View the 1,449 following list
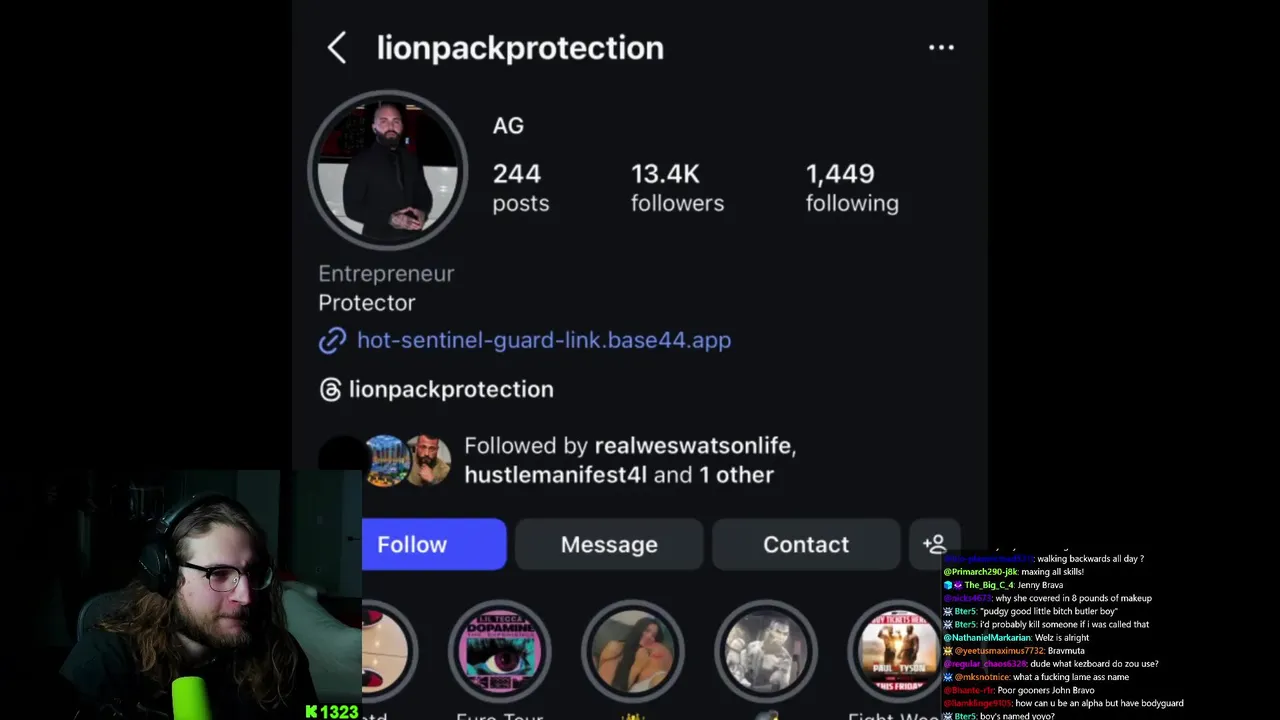1280x720 pixels. [x=852, y=188]
